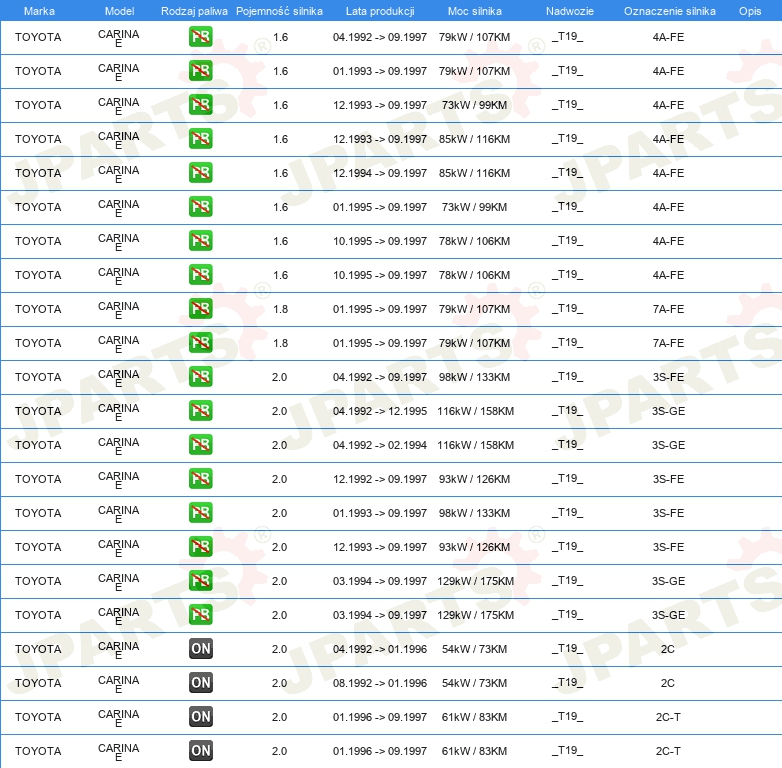Click 73kW / 99KM in the 01.1995 row

point(474,207)
